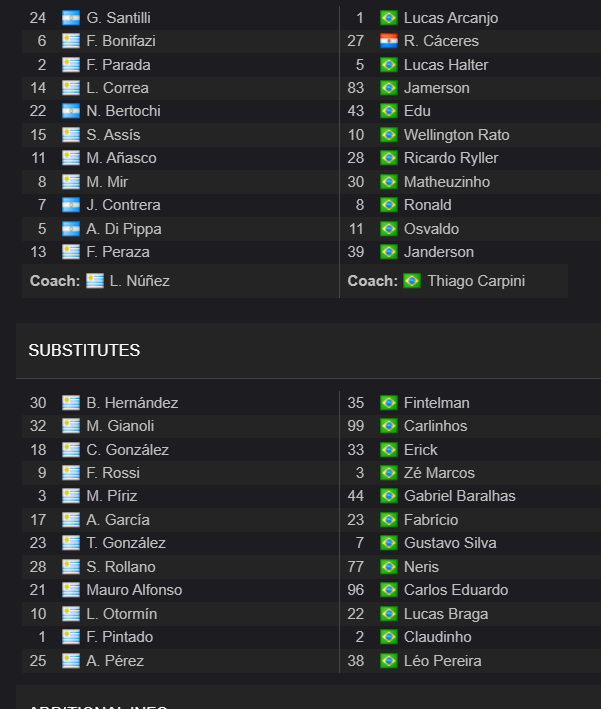Click Argentina flag beside N. Bertochi

click(x=71, y=111)
